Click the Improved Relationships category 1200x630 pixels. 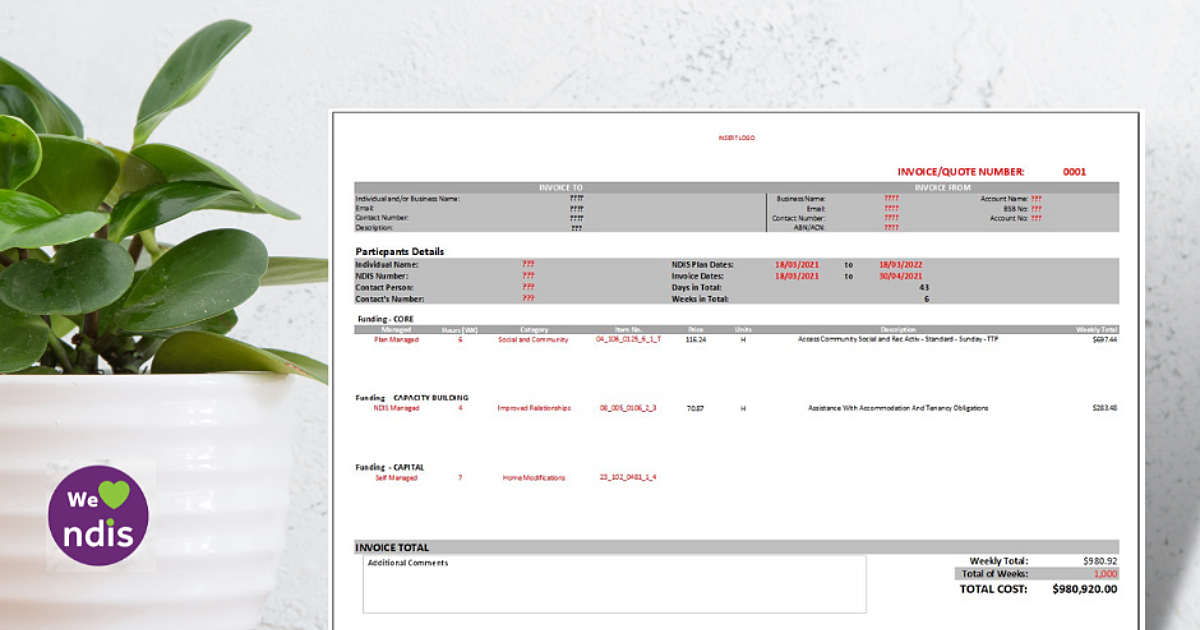pyautogui.click(x=536, y=408)
